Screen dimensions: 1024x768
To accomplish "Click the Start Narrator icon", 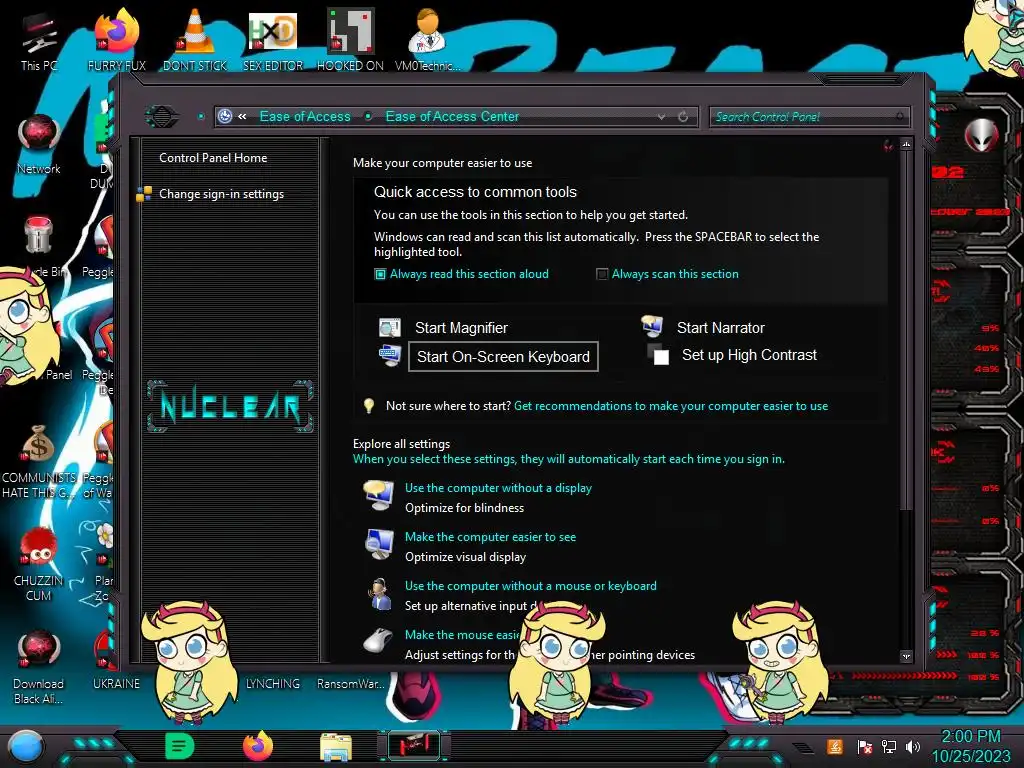I will pyautogui.click(x=652, y=326).
